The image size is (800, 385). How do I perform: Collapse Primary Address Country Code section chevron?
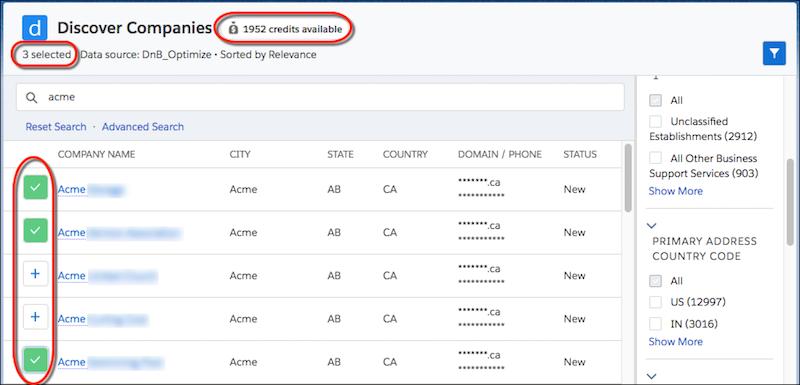[x=652, y=225]
